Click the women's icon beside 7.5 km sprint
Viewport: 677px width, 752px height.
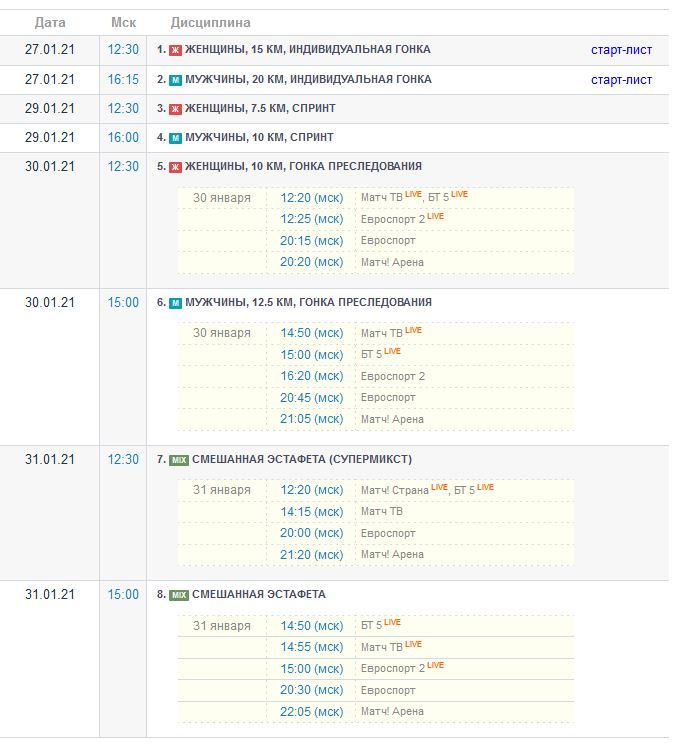175,109
